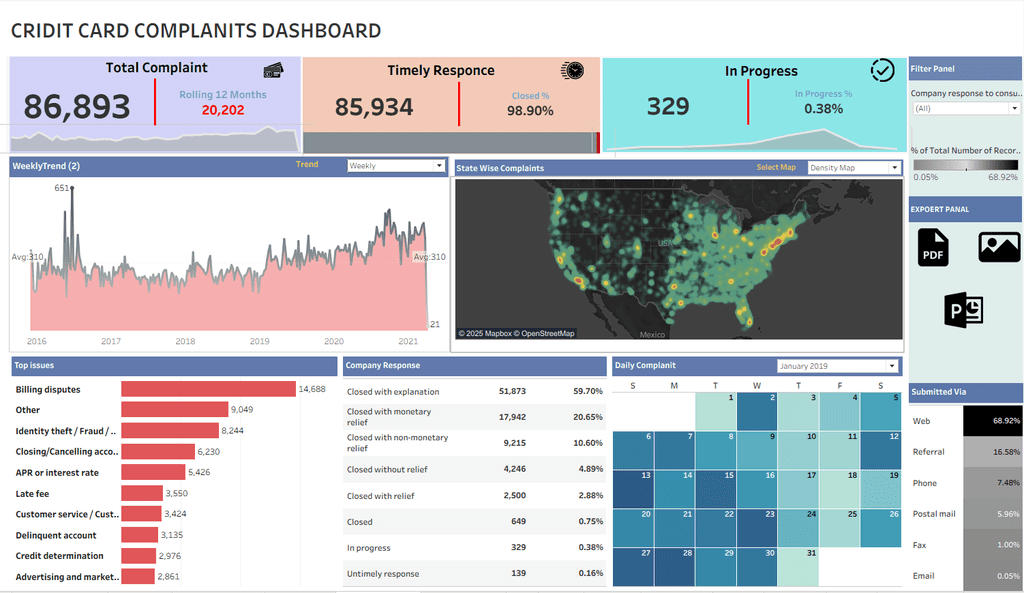1024x593 pixels.
Task: Select calendar day 31
Action: (x=798, y=566)
